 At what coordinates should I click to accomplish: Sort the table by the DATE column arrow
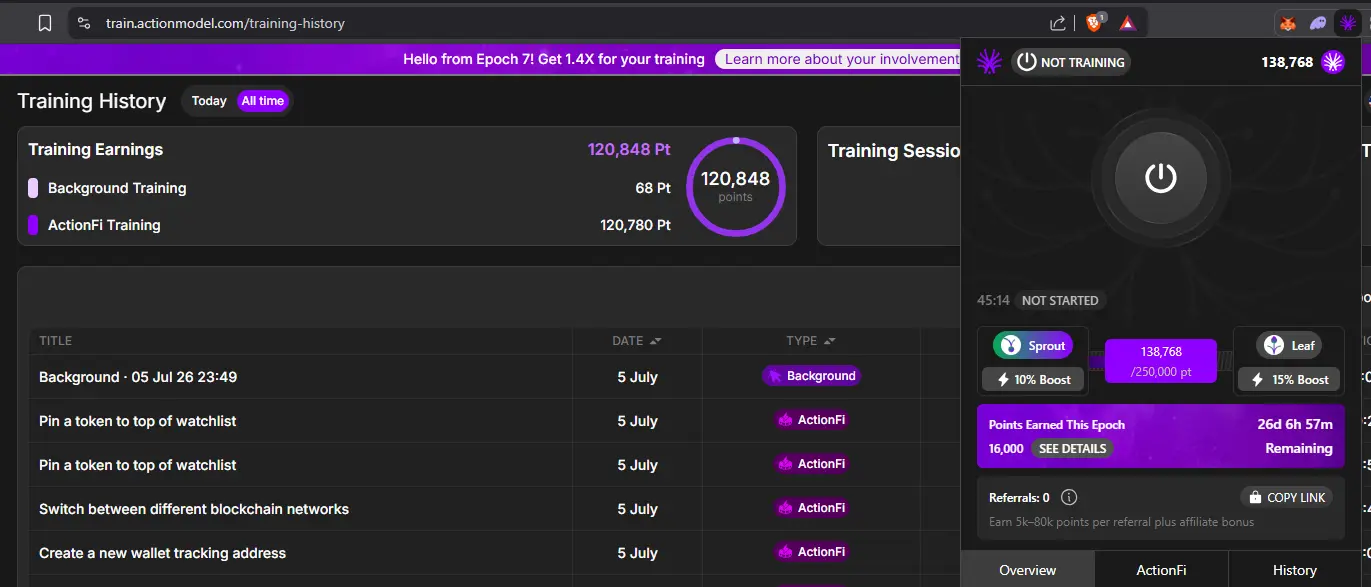click(x=655, y=341)
